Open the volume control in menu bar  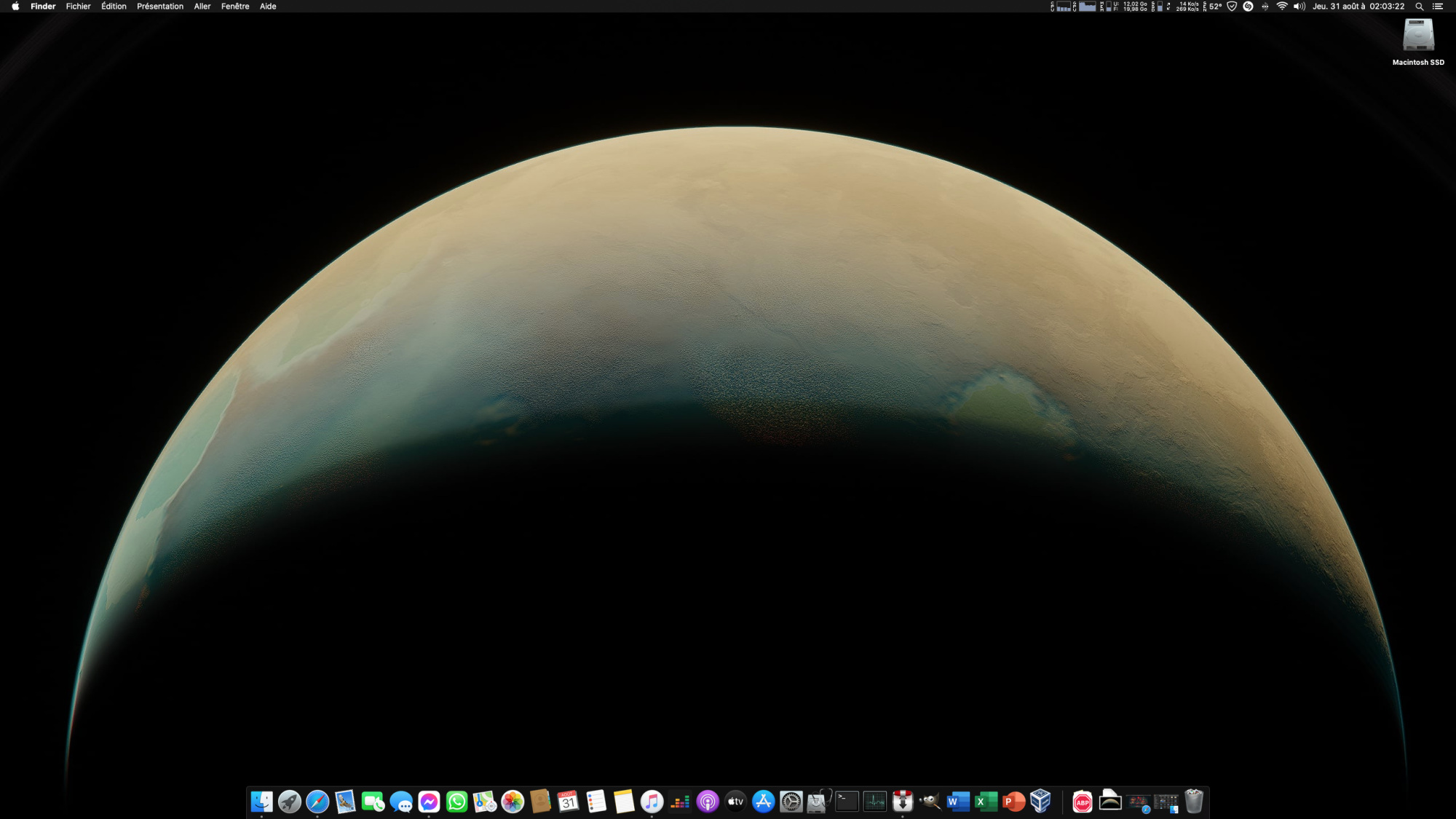1299,6
